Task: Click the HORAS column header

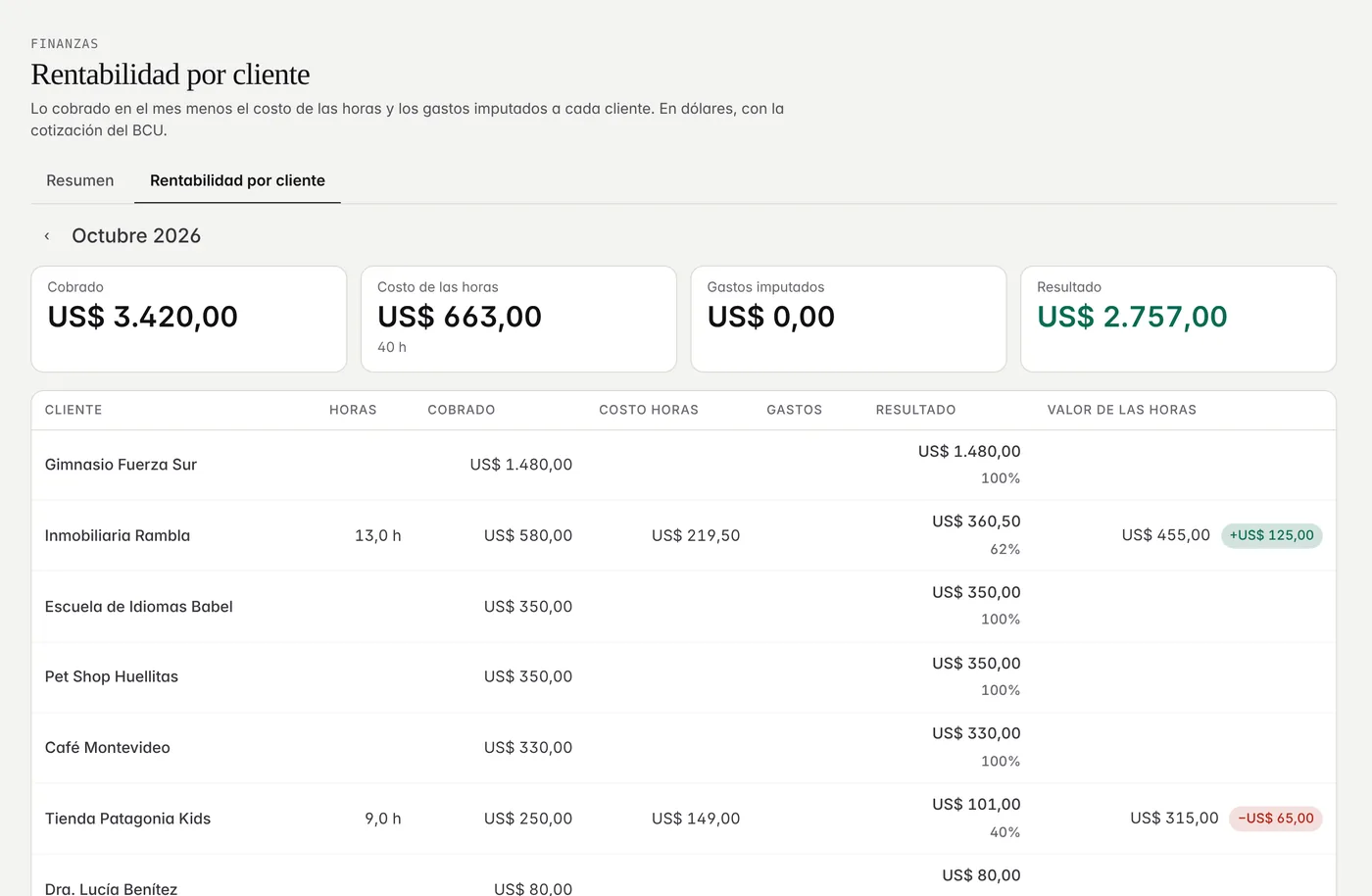Action: click(353, 410)
